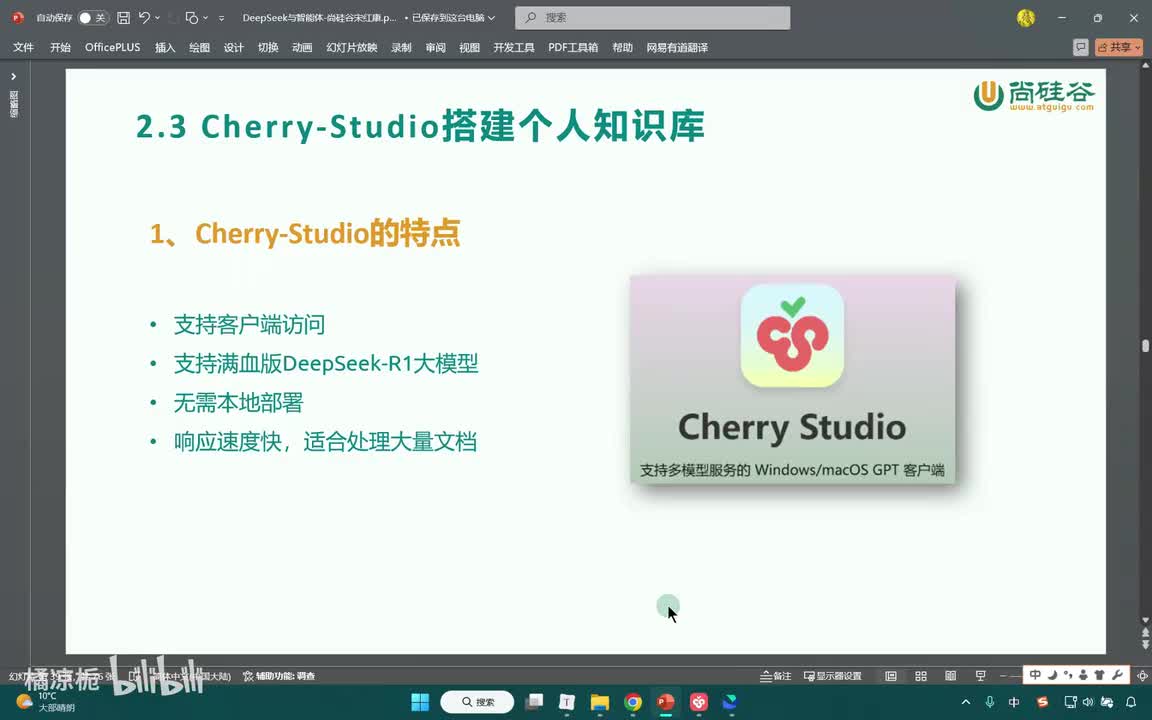This screenshot has width=1152, height=720.
Task: Click the Undo arrow icon
Action: point(144,18)
